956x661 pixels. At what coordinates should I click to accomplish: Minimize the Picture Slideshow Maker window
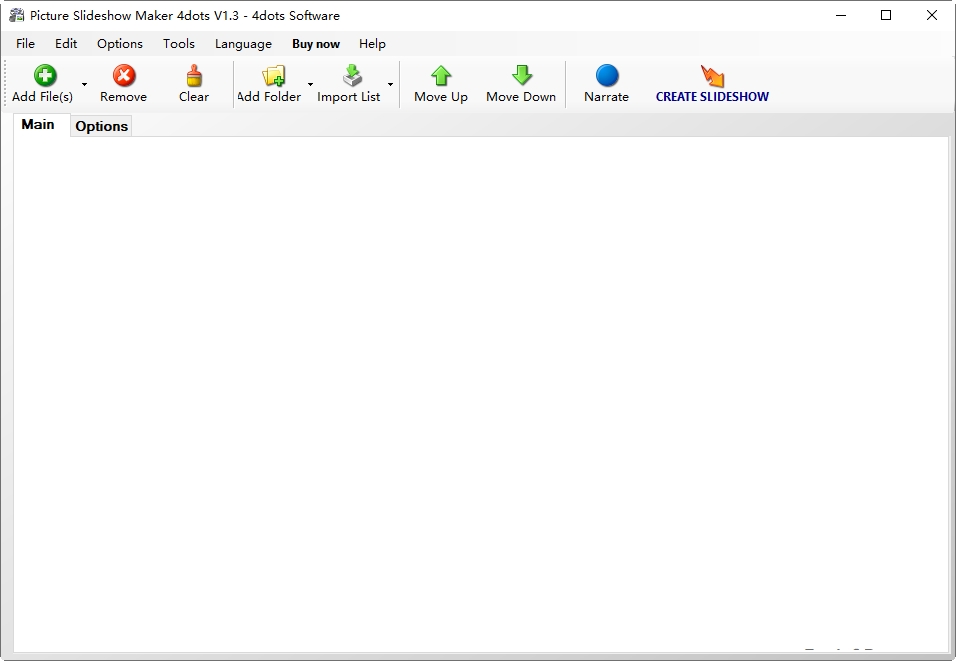[x=841, y=15]
